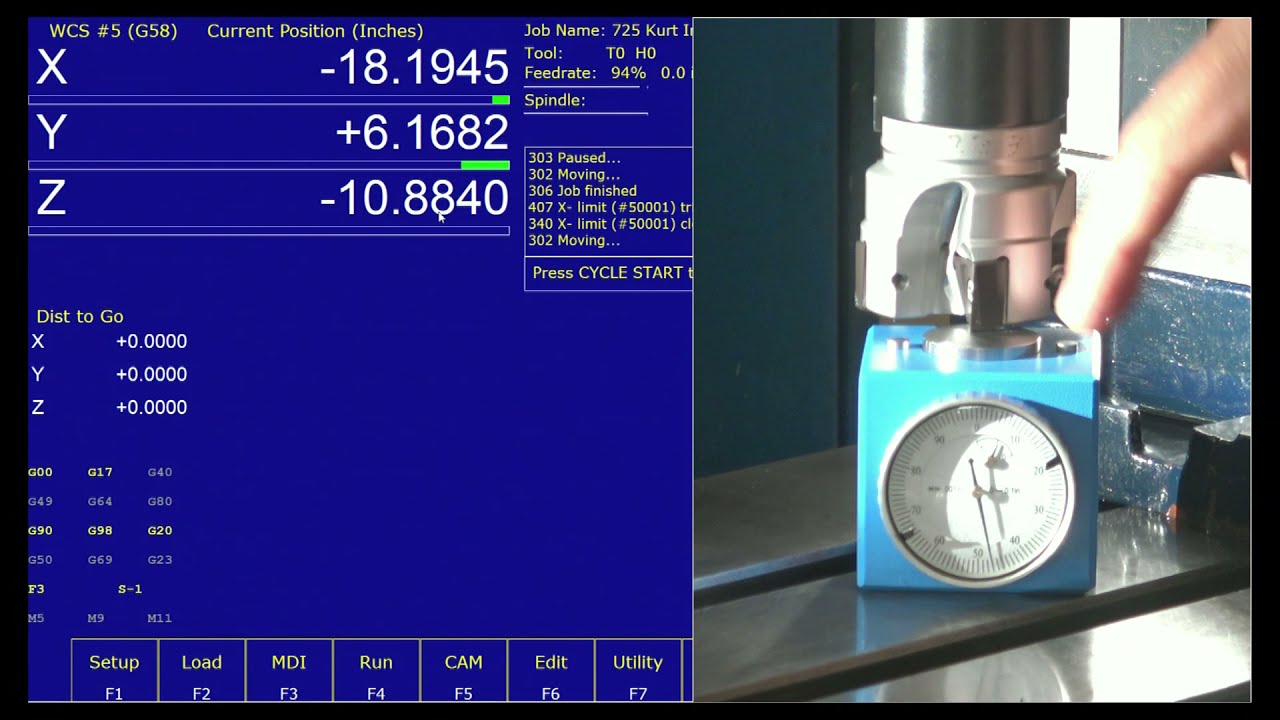
Task: Click the Press CYCLE START prompt
Action: 611,273
